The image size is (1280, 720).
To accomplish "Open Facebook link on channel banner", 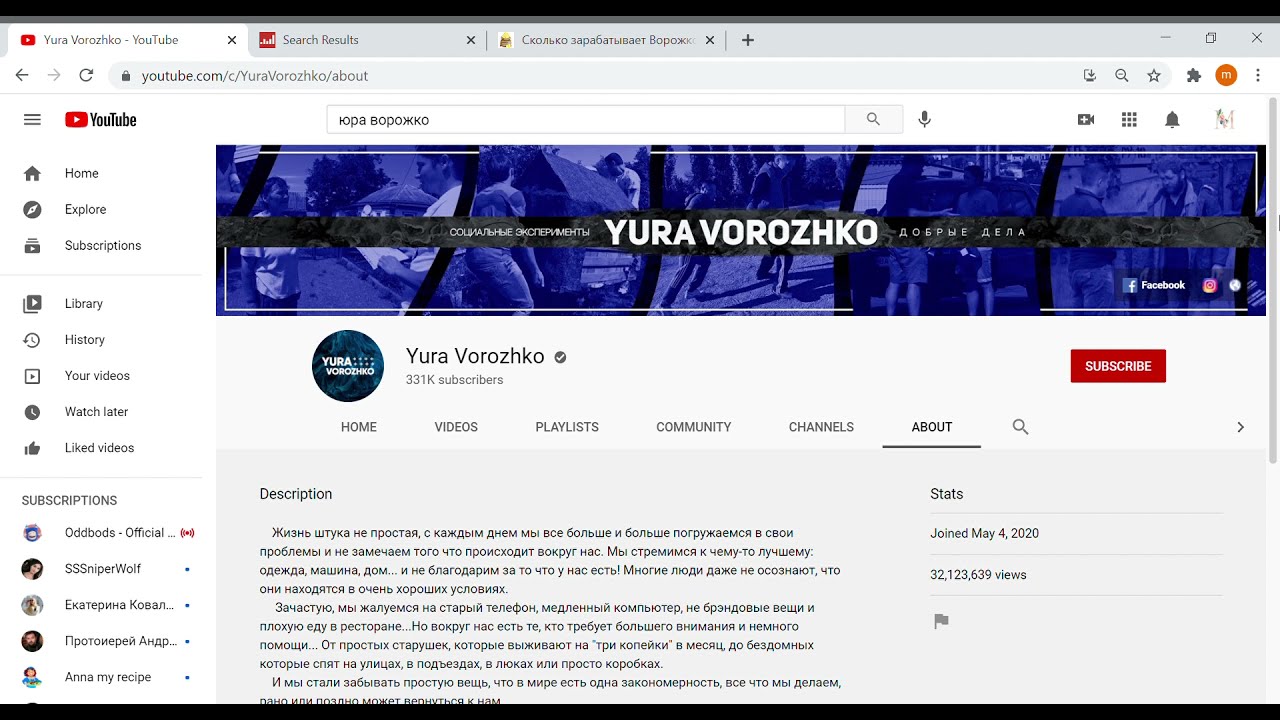I will (1155, 285).
